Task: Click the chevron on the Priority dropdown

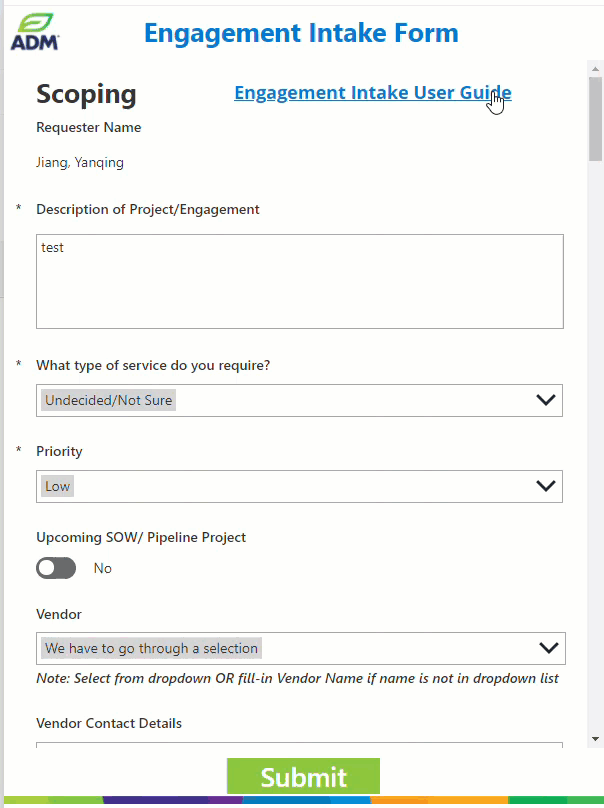Action: [x=546, y=485]
